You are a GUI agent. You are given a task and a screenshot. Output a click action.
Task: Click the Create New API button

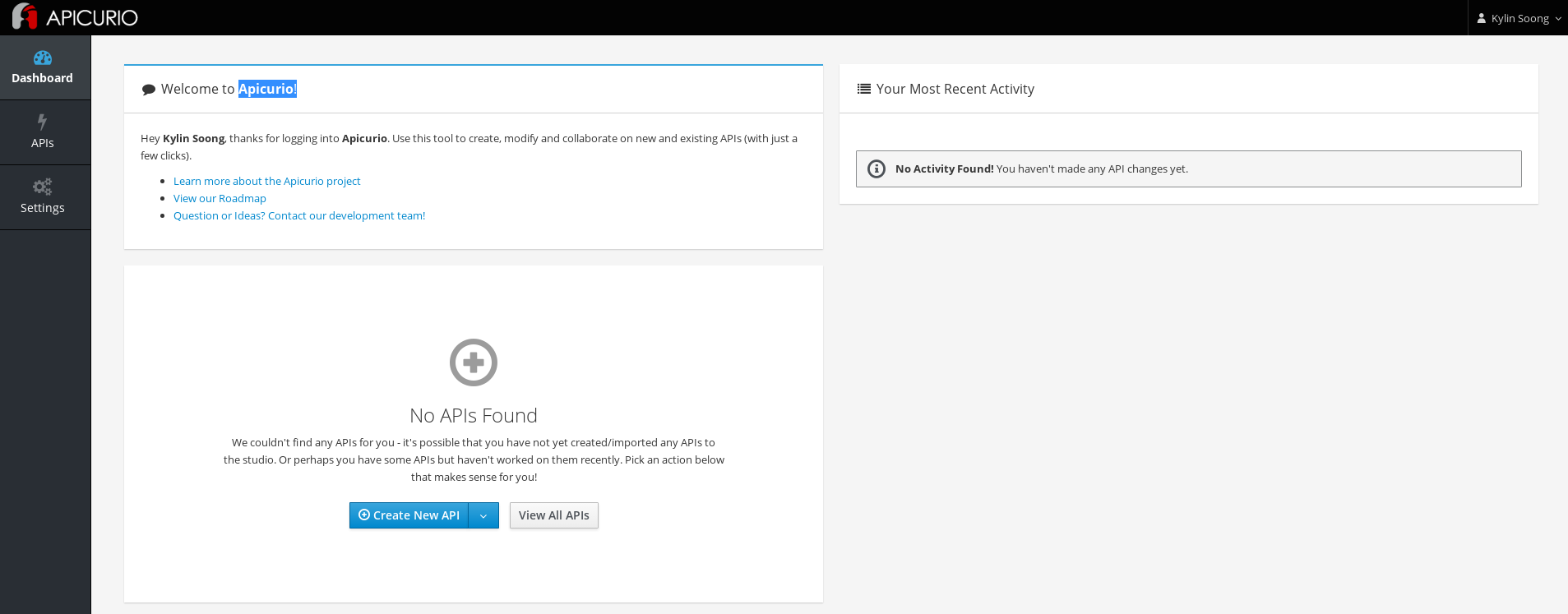coord(409,515)
